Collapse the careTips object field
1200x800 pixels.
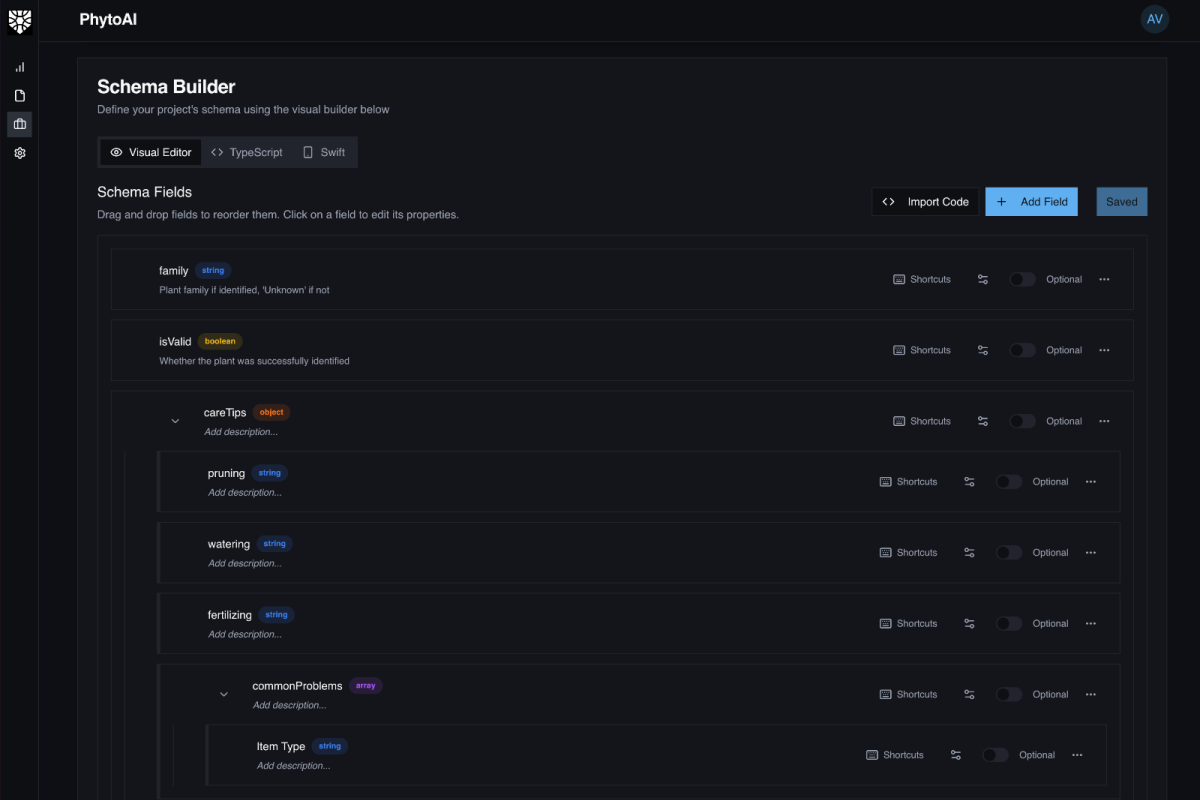[175, 421]
